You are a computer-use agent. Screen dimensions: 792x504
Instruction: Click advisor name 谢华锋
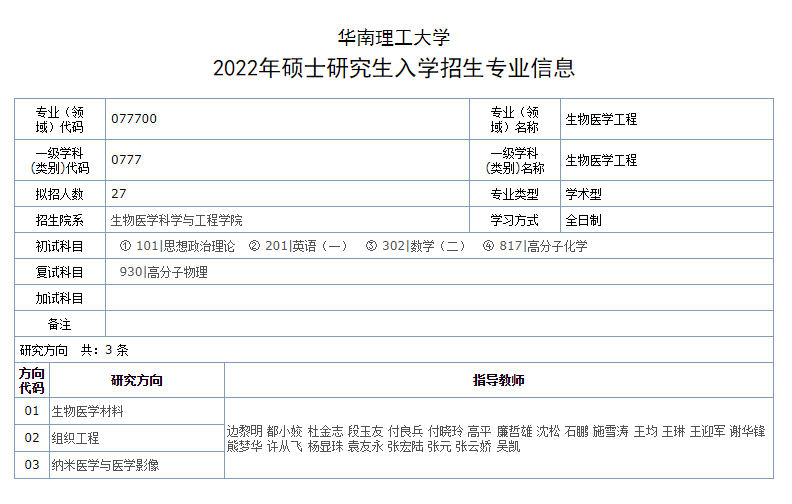(x=748, y=431)
